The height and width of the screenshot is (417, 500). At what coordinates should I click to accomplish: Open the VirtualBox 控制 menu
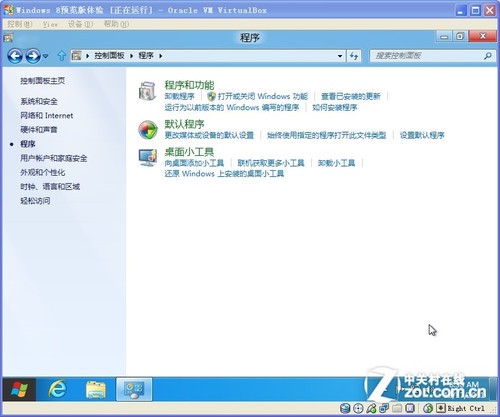point(19,24)
